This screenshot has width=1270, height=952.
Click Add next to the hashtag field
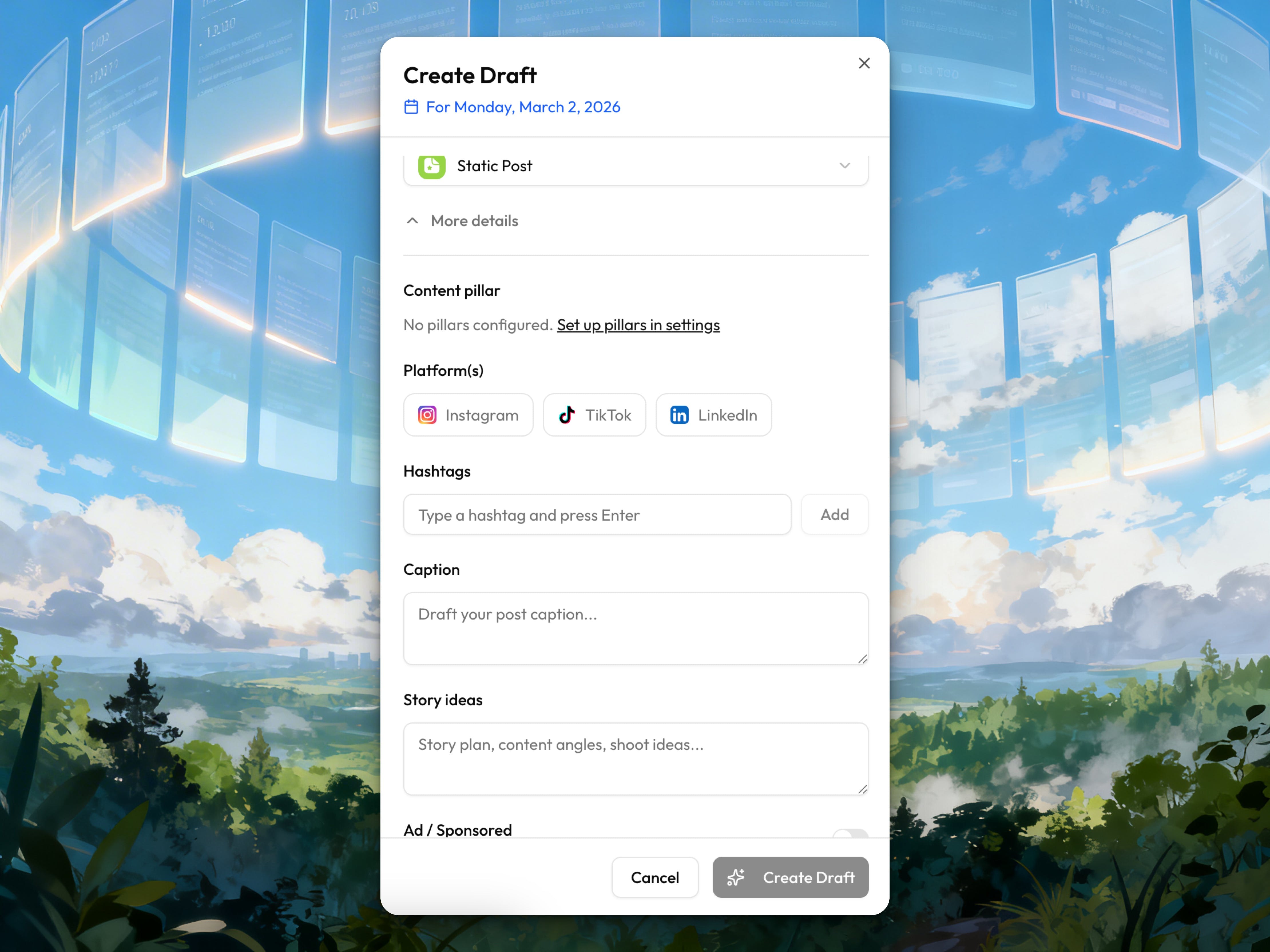(834, 515)
